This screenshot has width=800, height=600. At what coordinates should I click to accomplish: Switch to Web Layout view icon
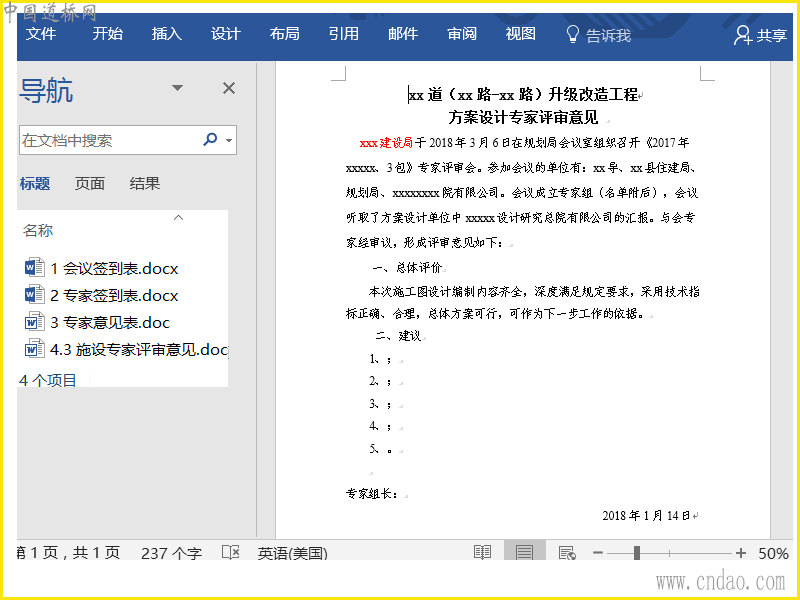coord(567,553)
